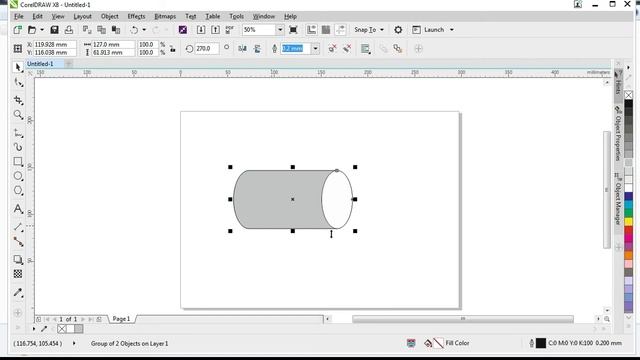This screenshot has width=640, height=360.
Task: Select the Connector tool
Action: [x=18, y=242]
